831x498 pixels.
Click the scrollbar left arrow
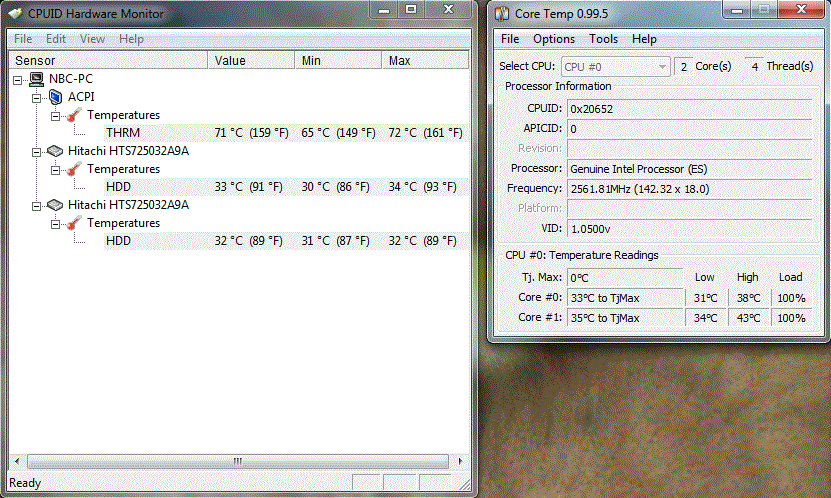click(x=17, y=461)
